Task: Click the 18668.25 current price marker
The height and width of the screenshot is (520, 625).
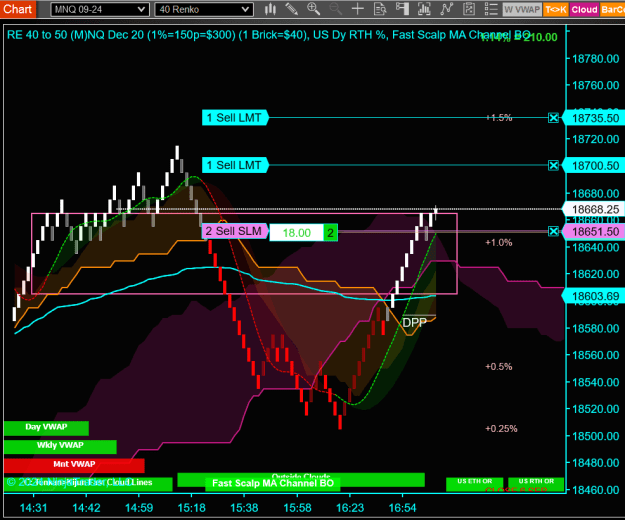Action: [x=594, y=209]
